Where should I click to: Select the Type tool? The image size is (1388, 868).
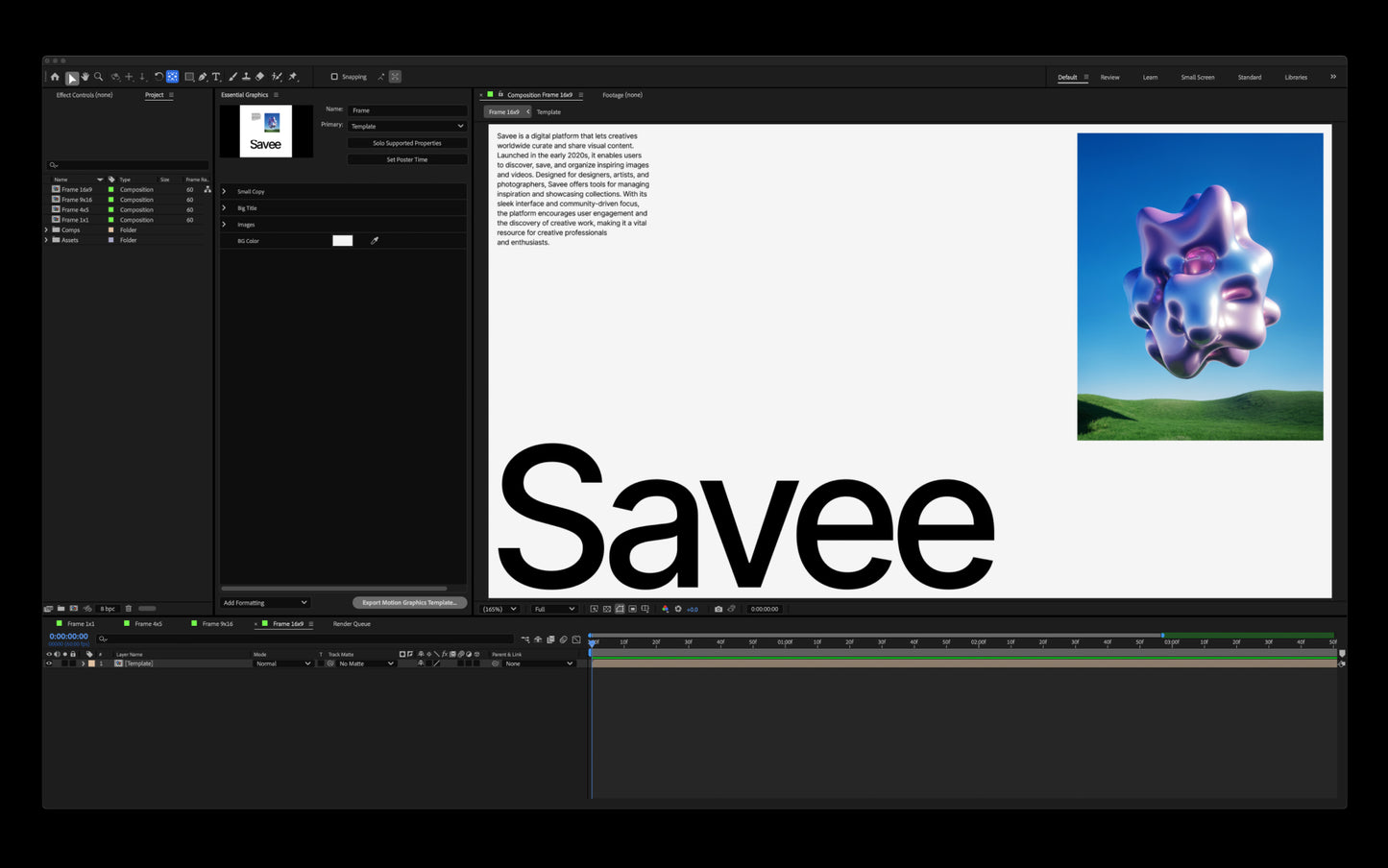216,77
